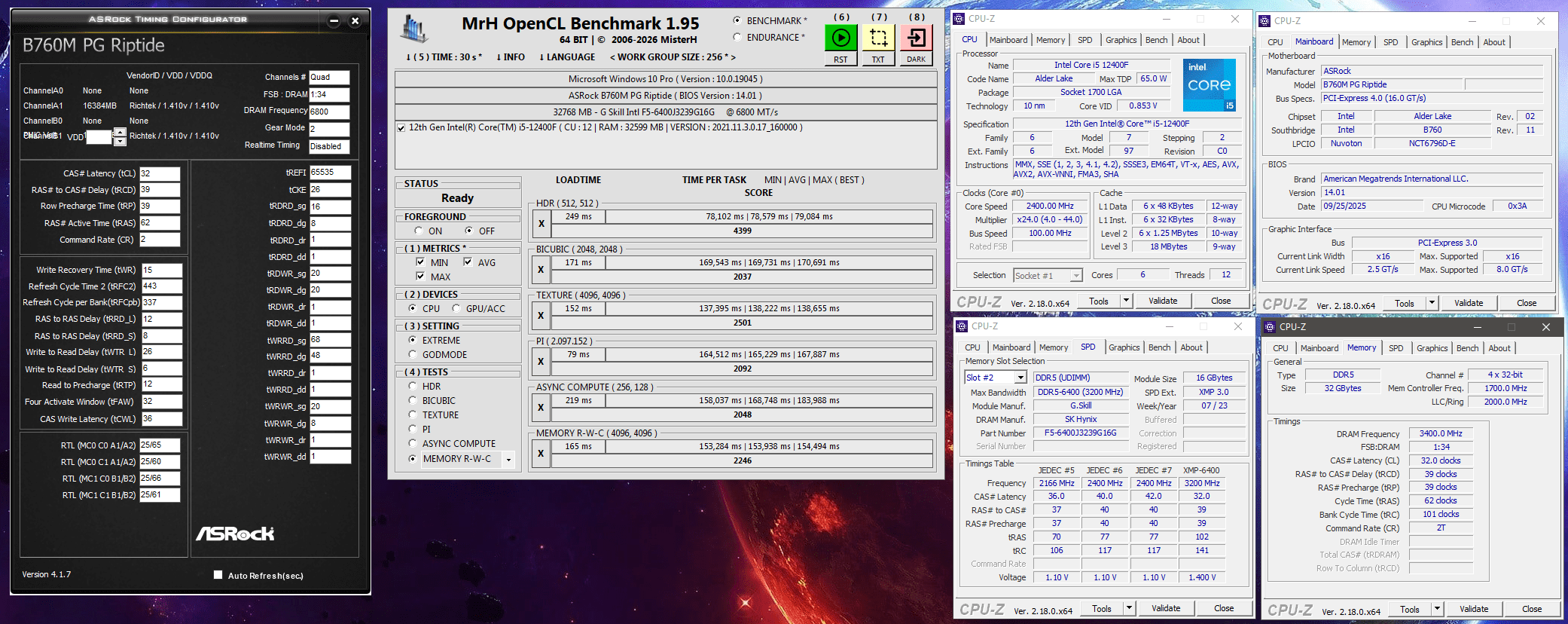The width and height of the screenshot is (1568, 624).
Task: Click the Intel Core i5 logo in CPU-Z
Action: click(1210, 85)
